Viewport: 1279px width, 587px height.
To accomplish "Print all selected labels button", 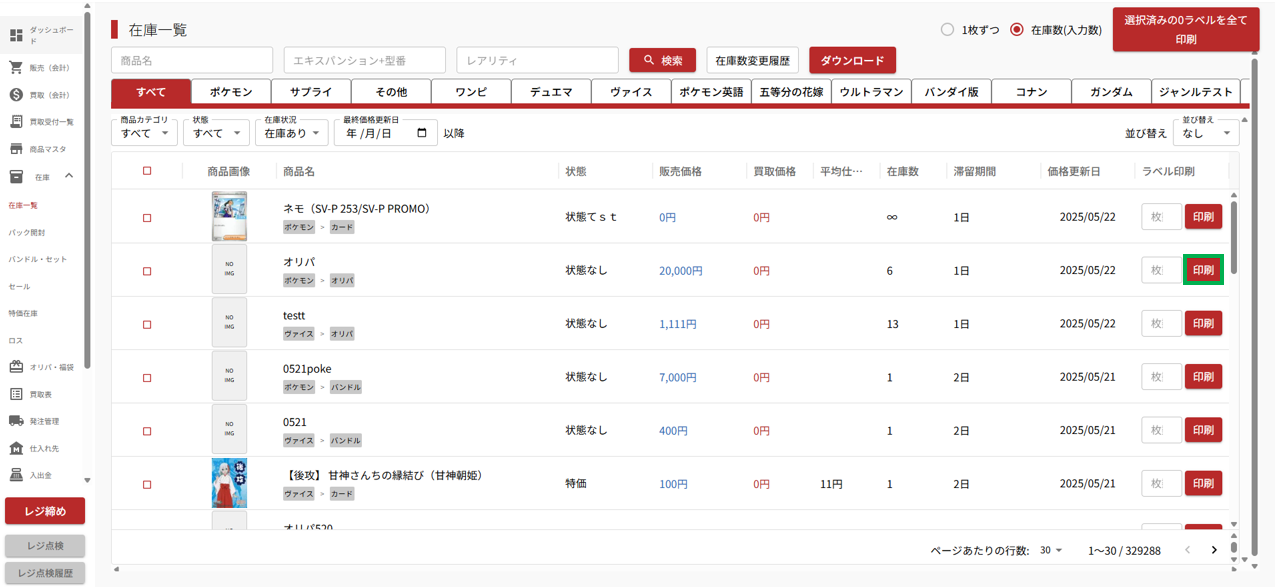I will (1185, 30).
